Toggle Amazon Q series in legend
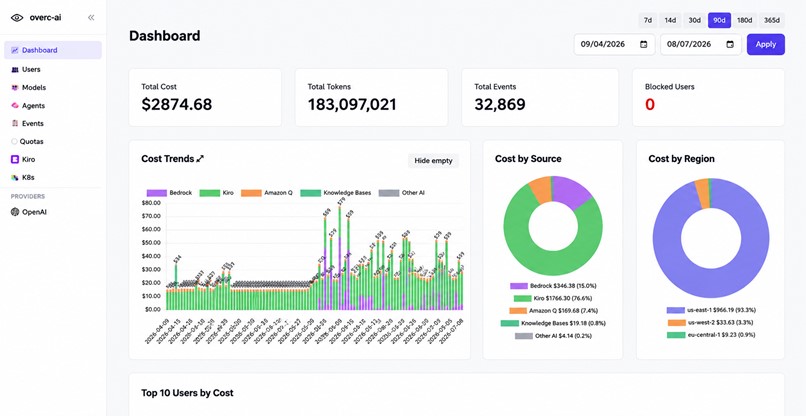 pyautogui.click(x=251, y=193)
